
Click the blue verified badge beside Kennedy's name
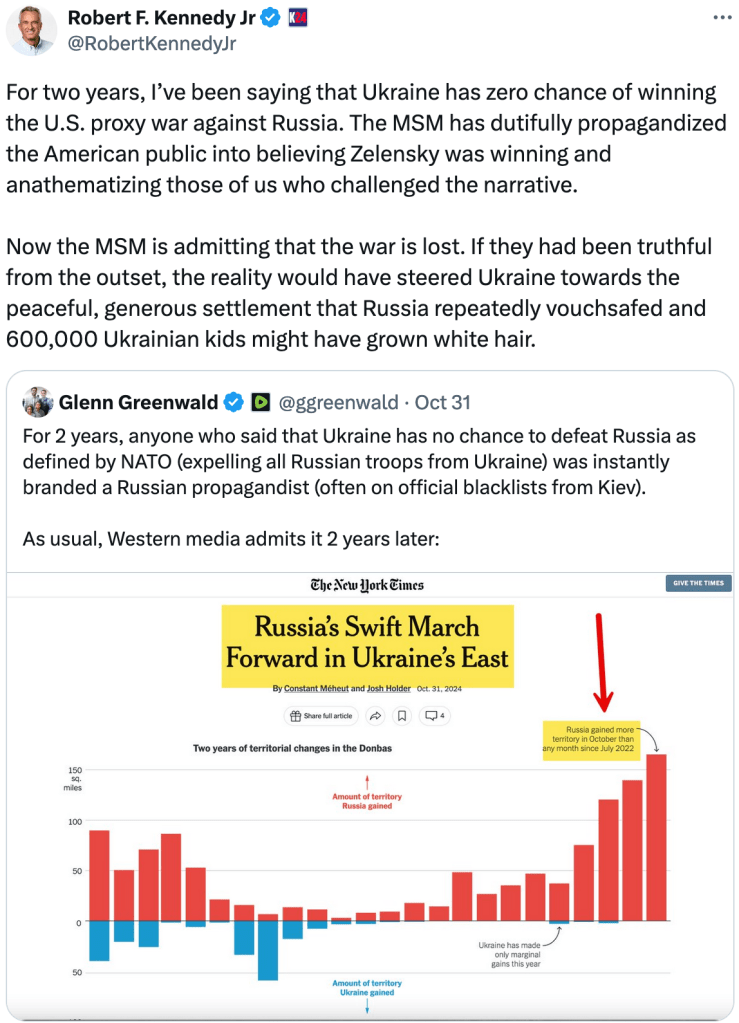tap(269, 18)
